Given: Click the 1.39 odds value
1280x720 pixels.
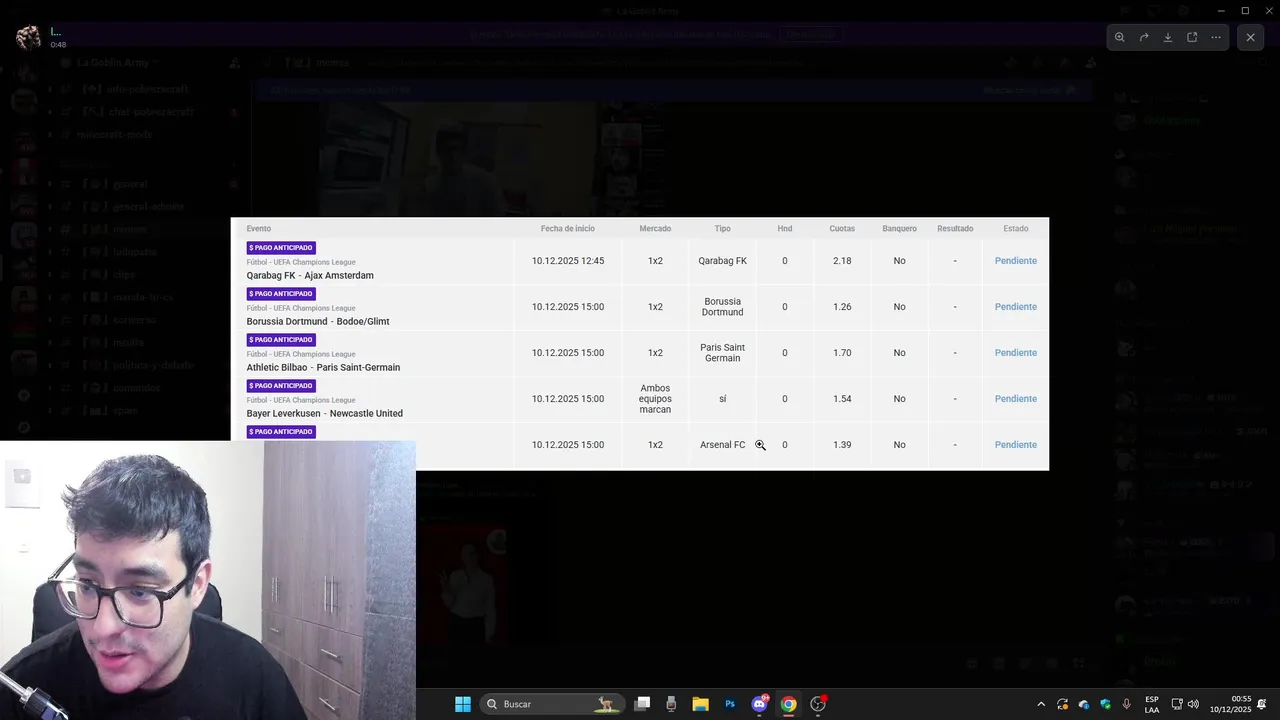Looking at the screenshot, I should tap(842, 445).
